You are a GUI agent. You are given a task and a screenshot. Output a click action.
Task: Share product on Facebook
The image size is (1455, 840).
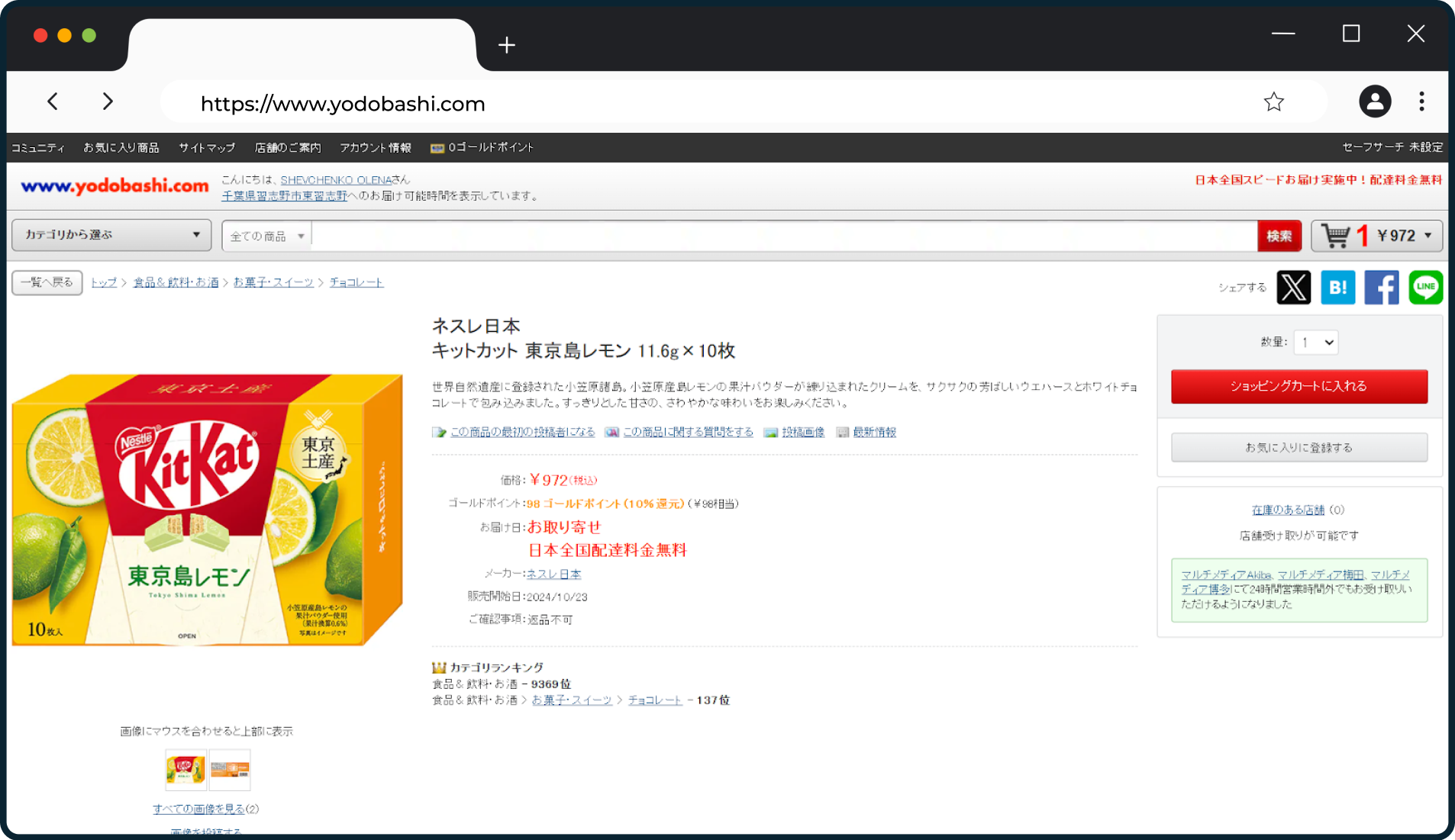1382,288
